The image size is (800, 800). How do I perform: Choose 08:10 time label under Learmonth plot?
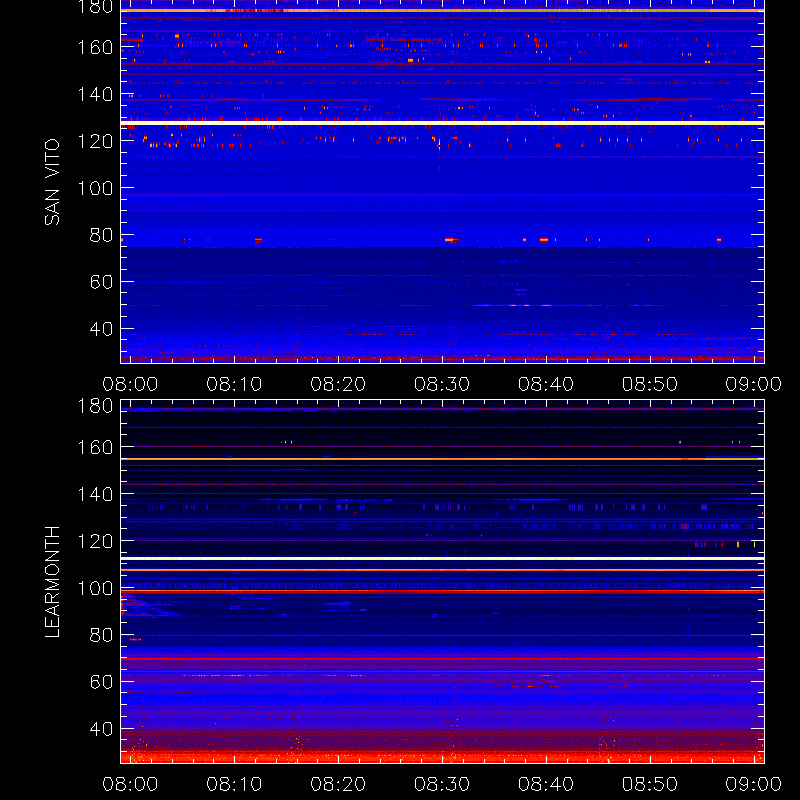pos(234,784)
